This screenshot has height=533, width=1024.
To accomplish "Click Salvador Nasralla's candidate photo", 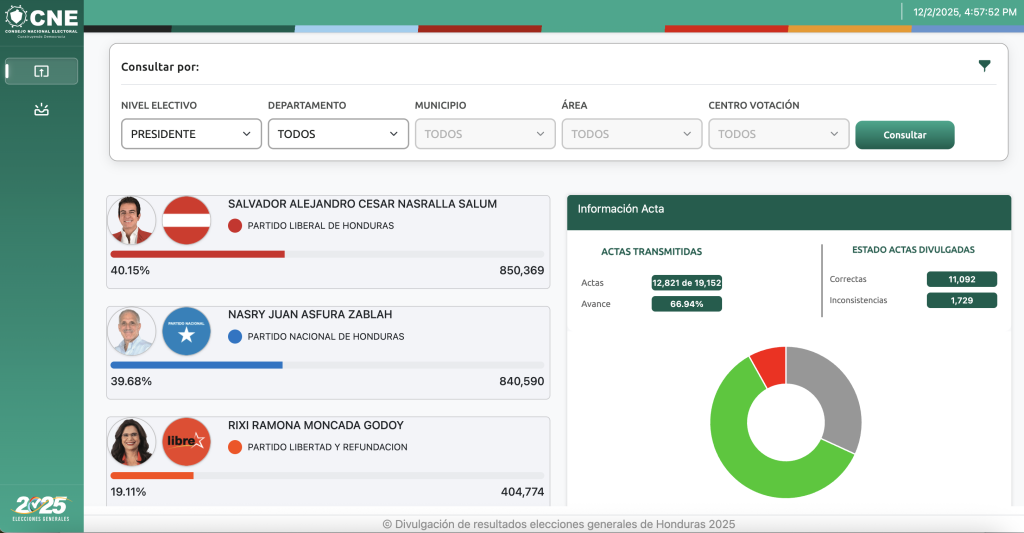I will coord(132,221).
